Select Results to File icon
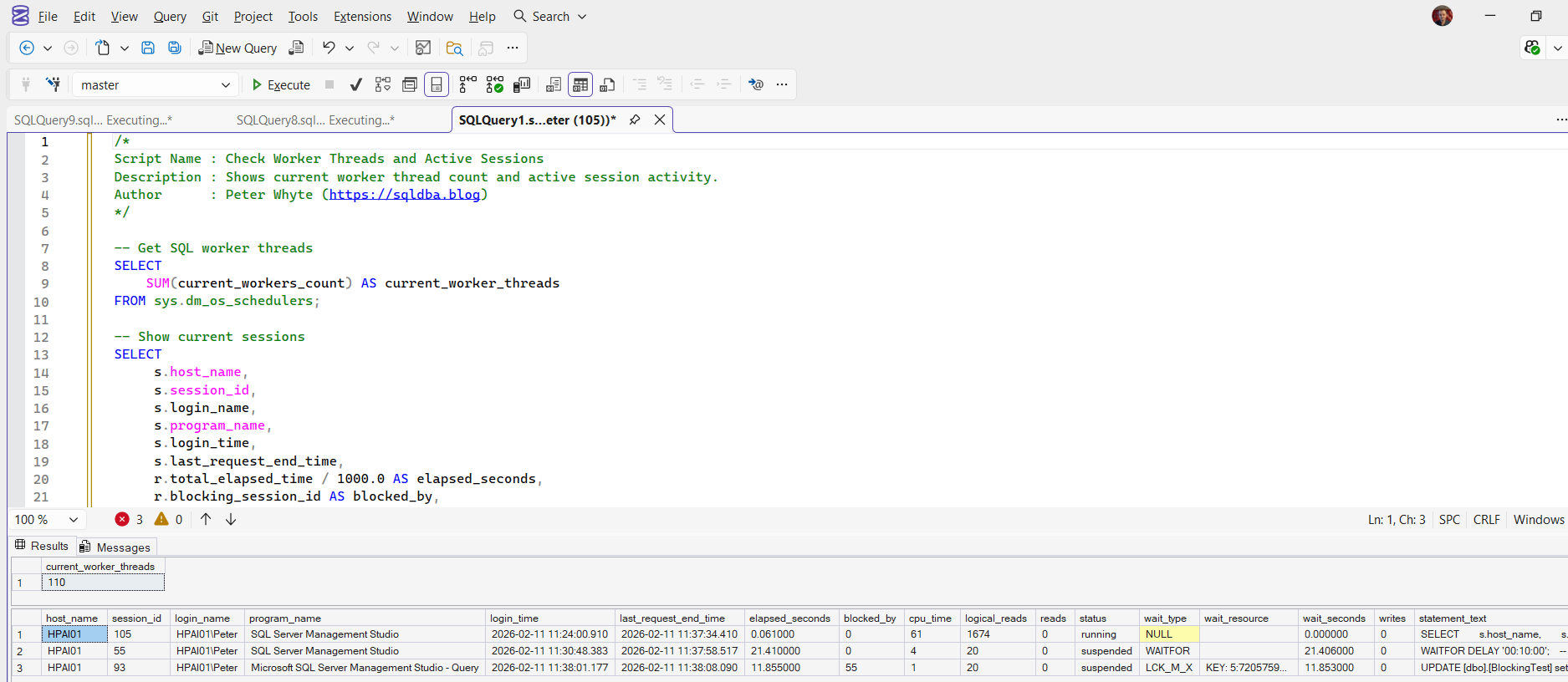1568x682 pixels. [608, 84]
